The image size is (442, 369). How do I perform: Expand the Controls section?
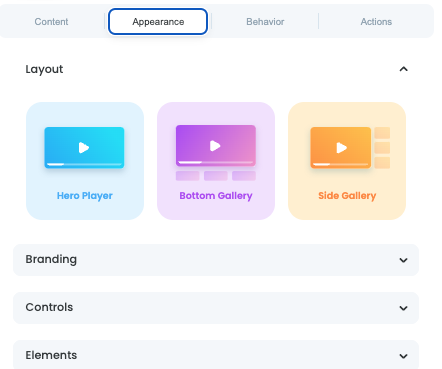click(216, 308)
